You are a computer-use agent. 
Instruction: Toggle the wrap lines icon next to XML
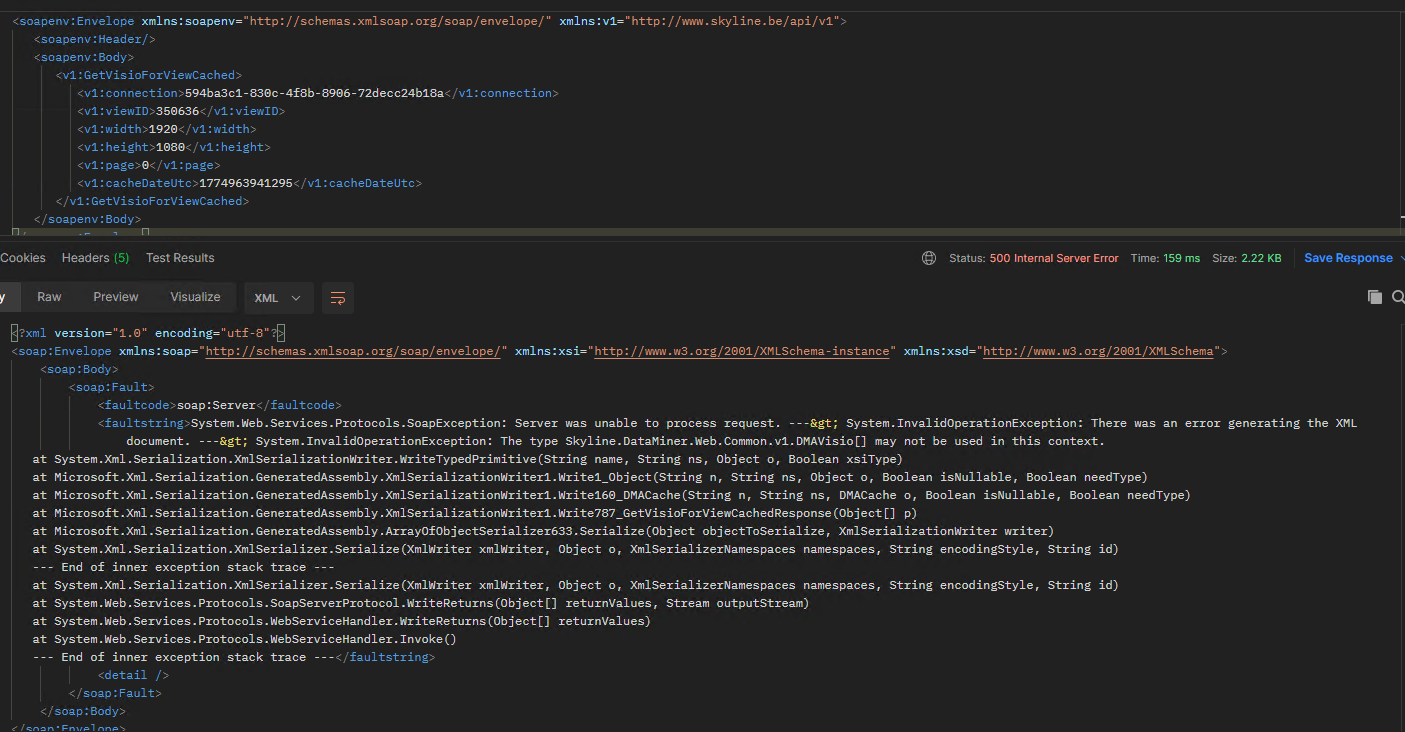tap(338, 298)
